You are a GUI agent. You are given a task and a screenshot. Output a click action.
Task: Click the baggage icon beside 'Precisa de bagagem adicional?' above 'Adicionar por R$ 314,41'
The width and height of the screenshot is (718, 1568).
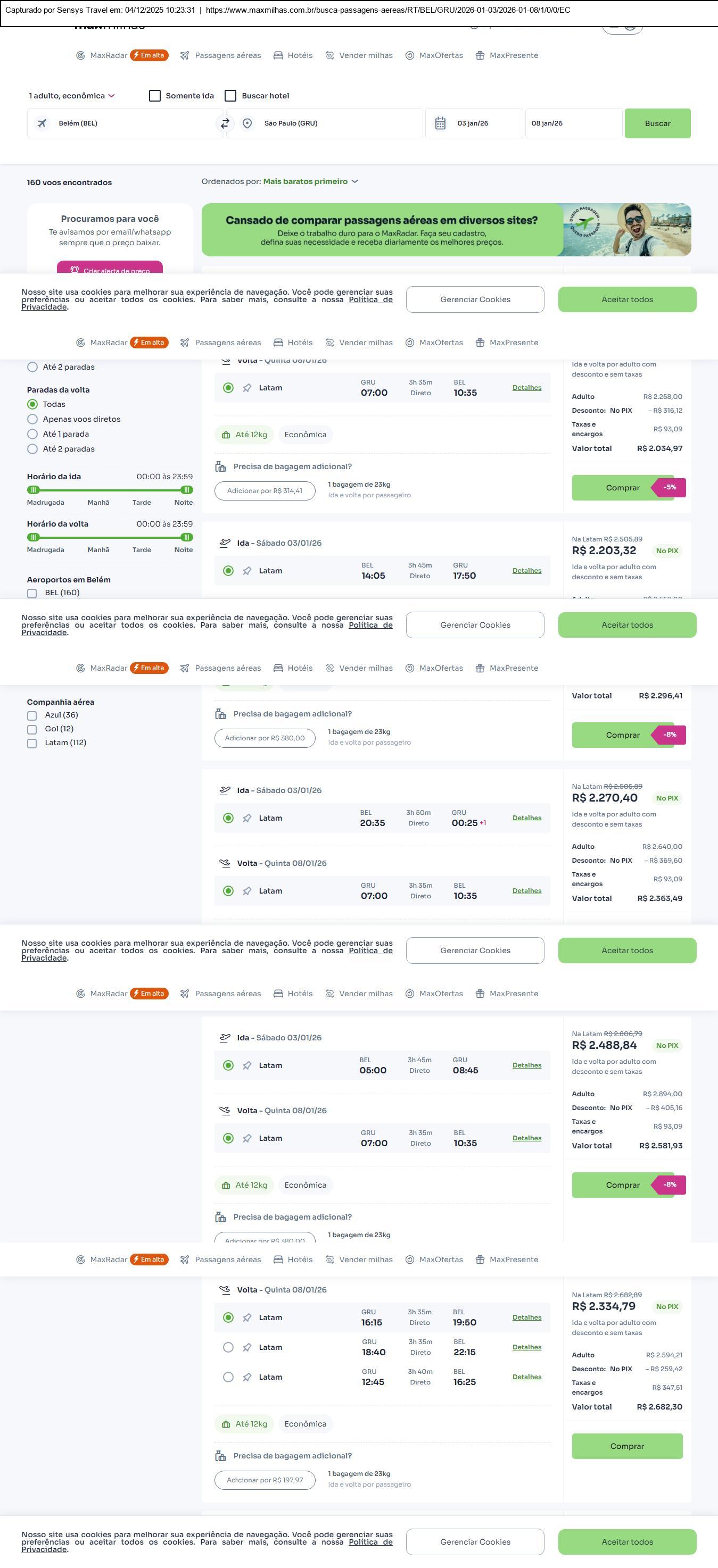point(220,467)
